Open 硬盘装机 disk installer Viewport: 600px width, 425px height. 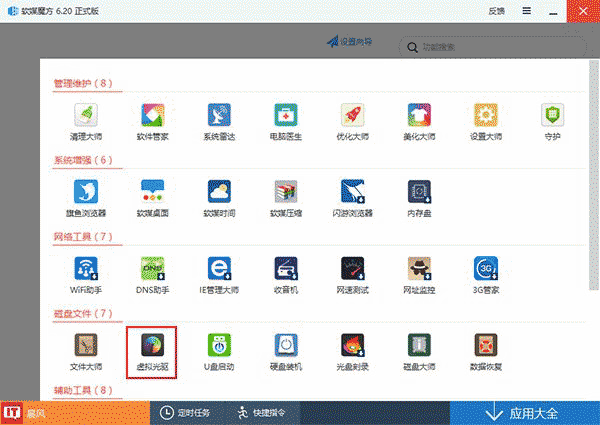[x=286, y=352]
